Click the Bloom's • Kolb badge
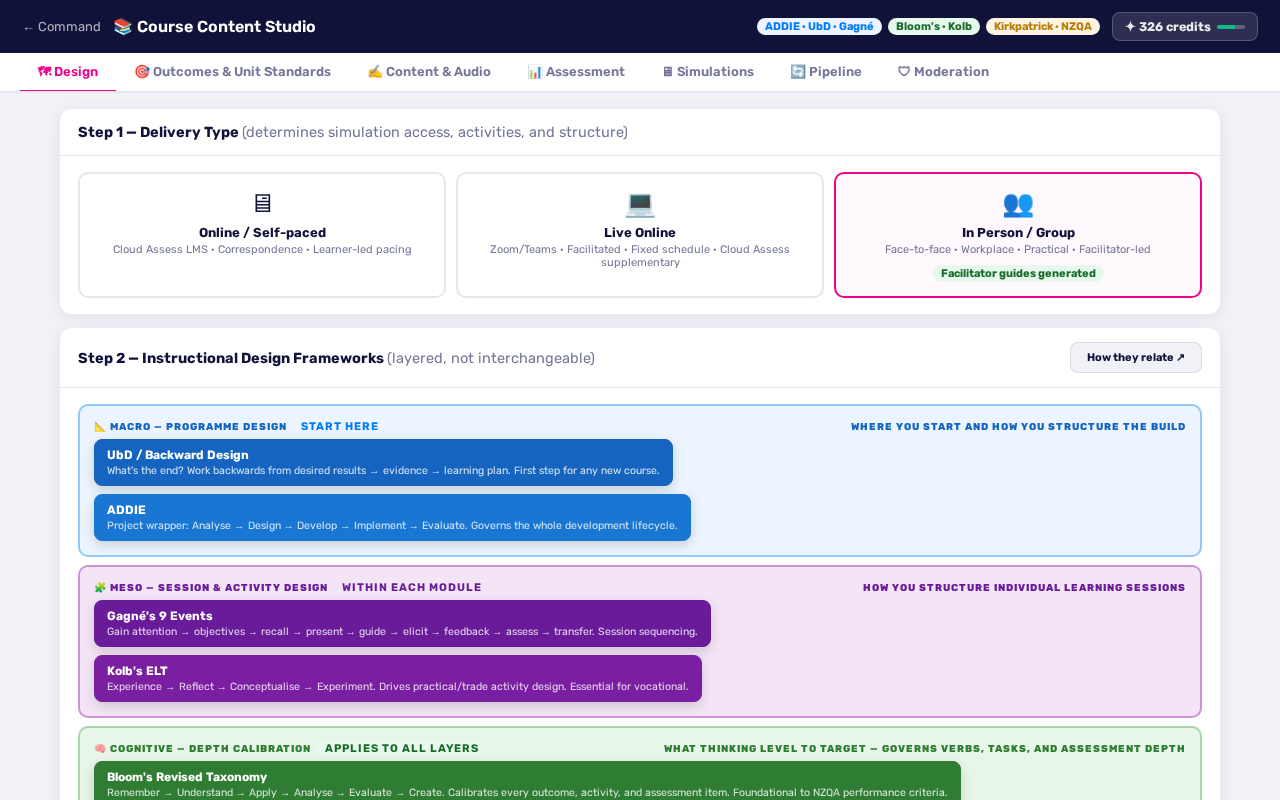Viewport: 1280px width, 800px height. click(x=934, y=27)
